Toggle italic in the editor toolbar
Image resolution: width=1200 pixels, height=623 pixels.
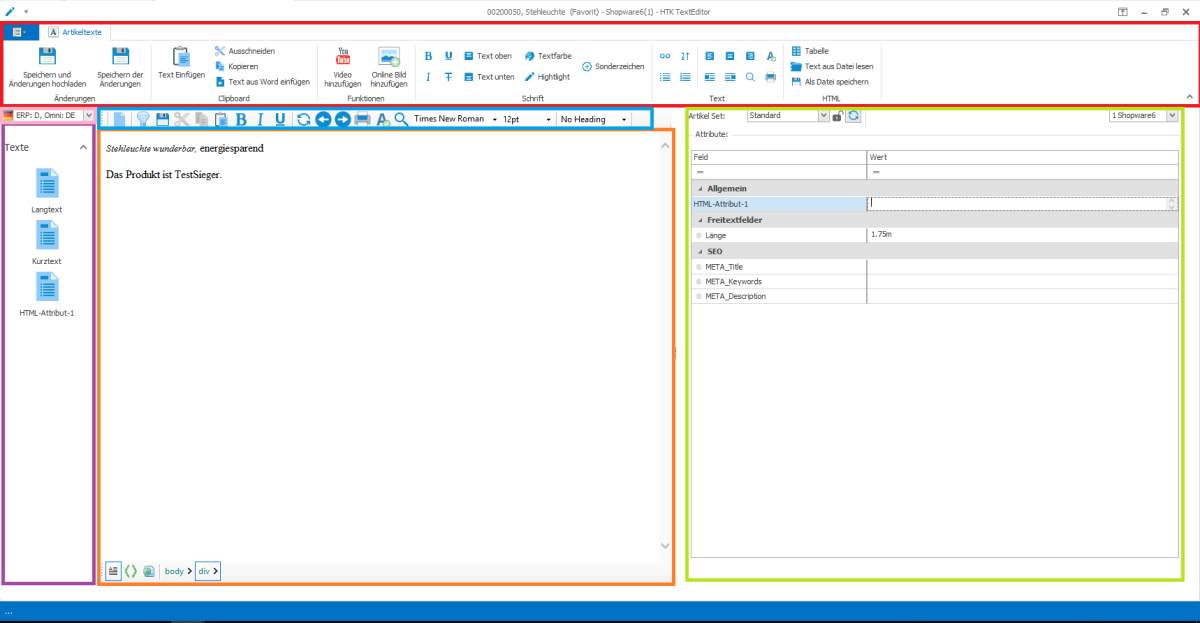click(260, 119)
